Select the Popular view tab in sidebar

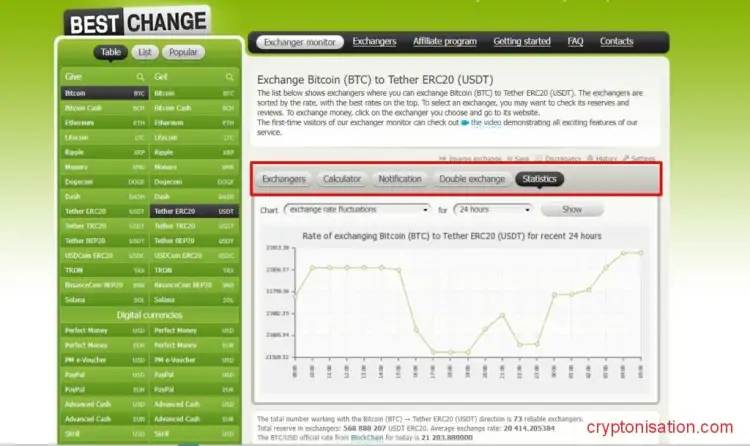183,52
